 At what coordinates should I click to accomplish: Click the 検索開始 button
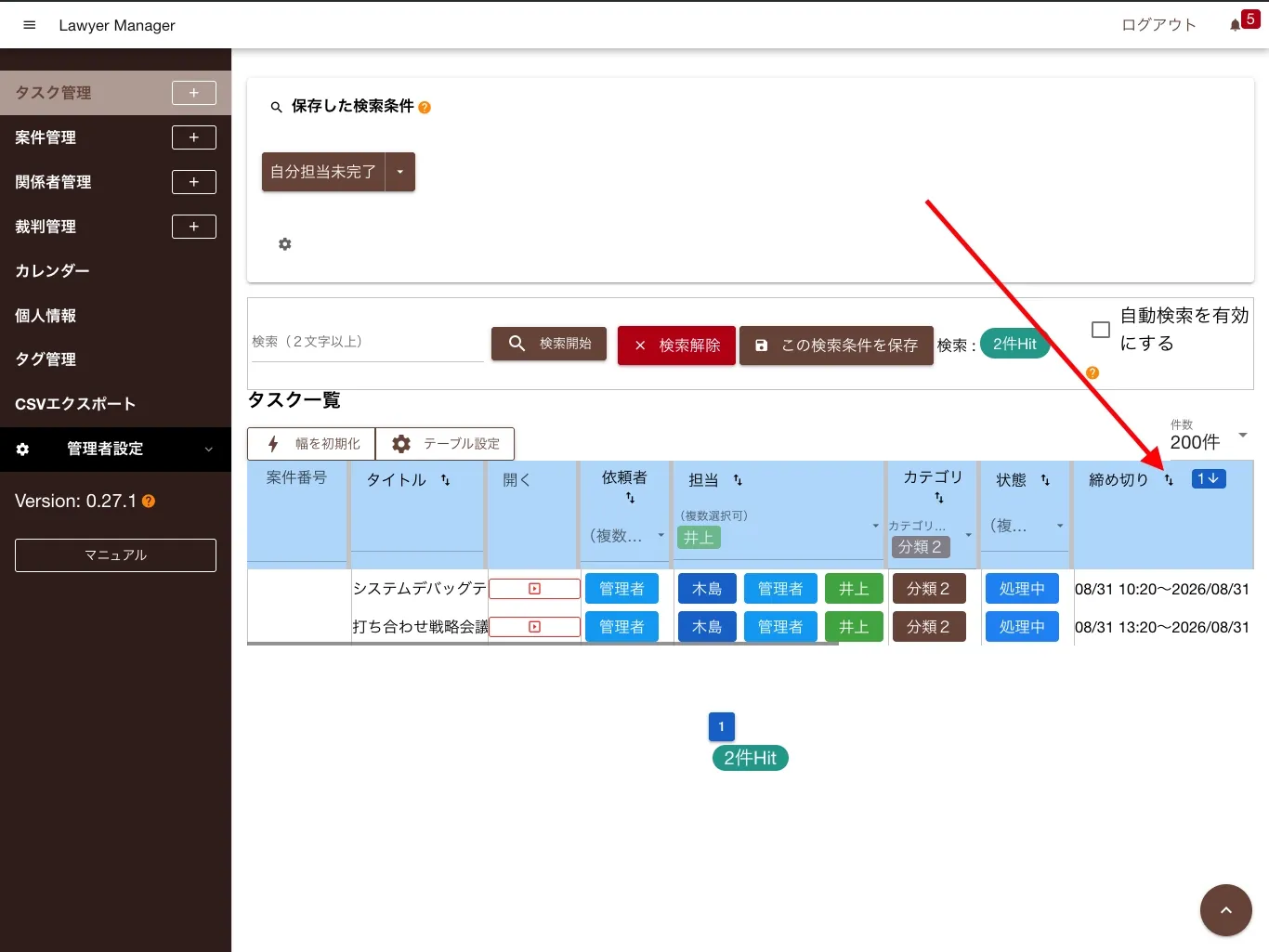click(549, 344)
